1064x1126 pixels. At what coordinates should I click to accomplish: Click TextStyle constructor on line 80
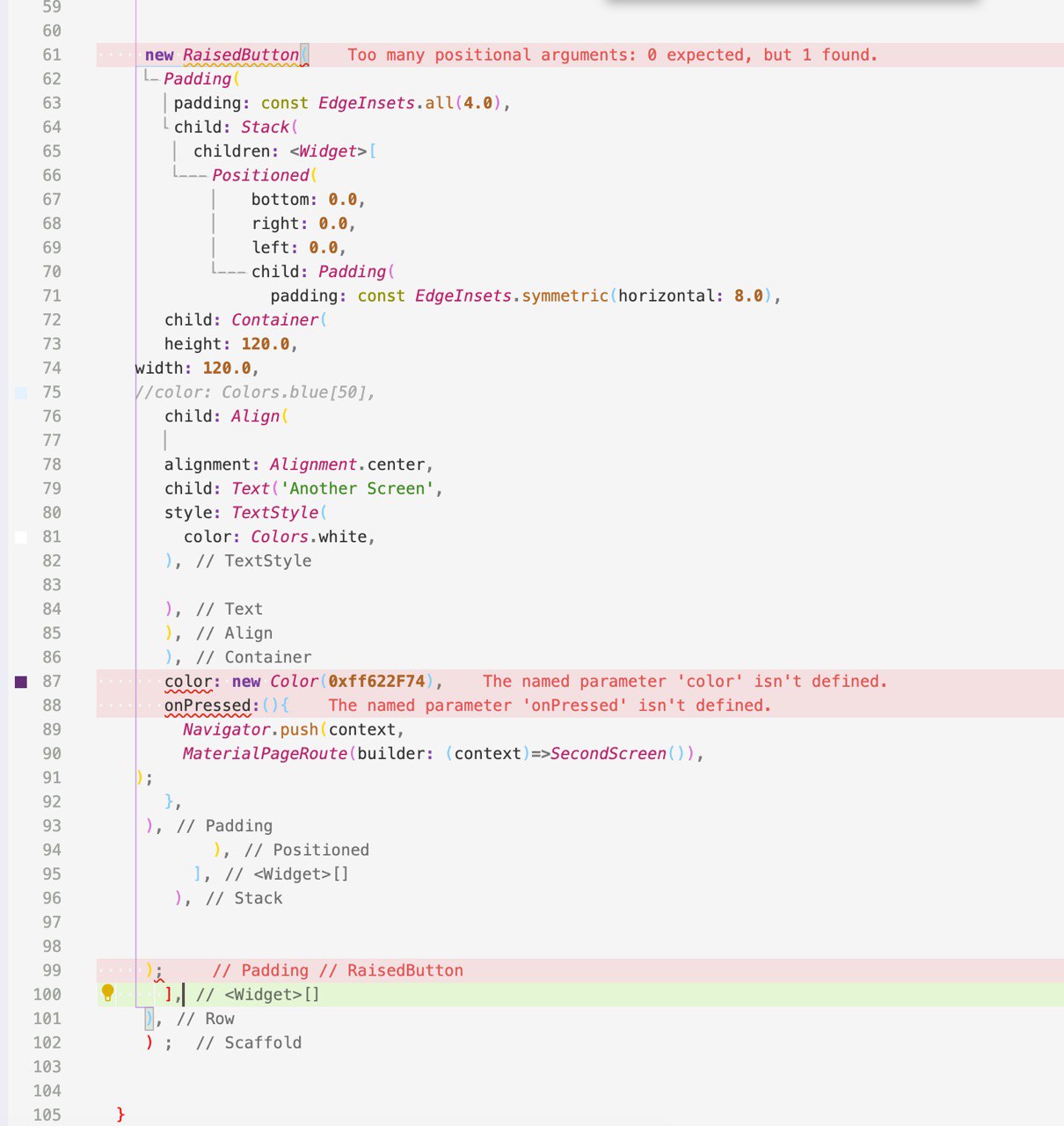click(275, 512)
